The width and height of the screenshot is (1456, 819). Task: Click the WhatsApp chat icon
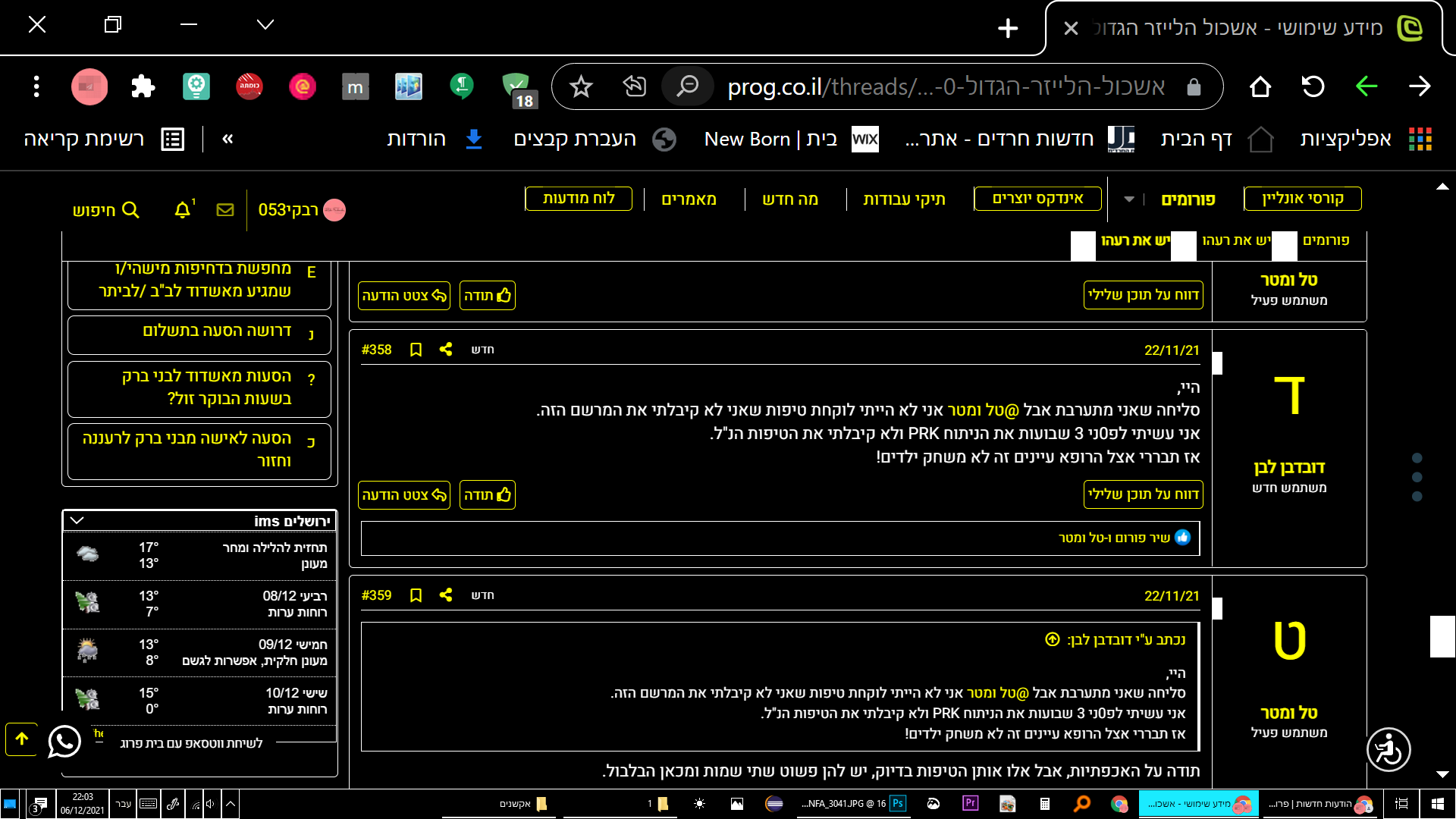pyautogui.click(x=64, y=741)
